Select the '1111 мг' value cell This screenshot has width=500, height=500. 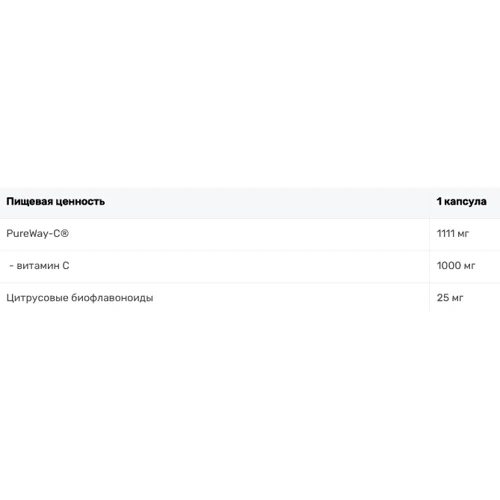465,234
